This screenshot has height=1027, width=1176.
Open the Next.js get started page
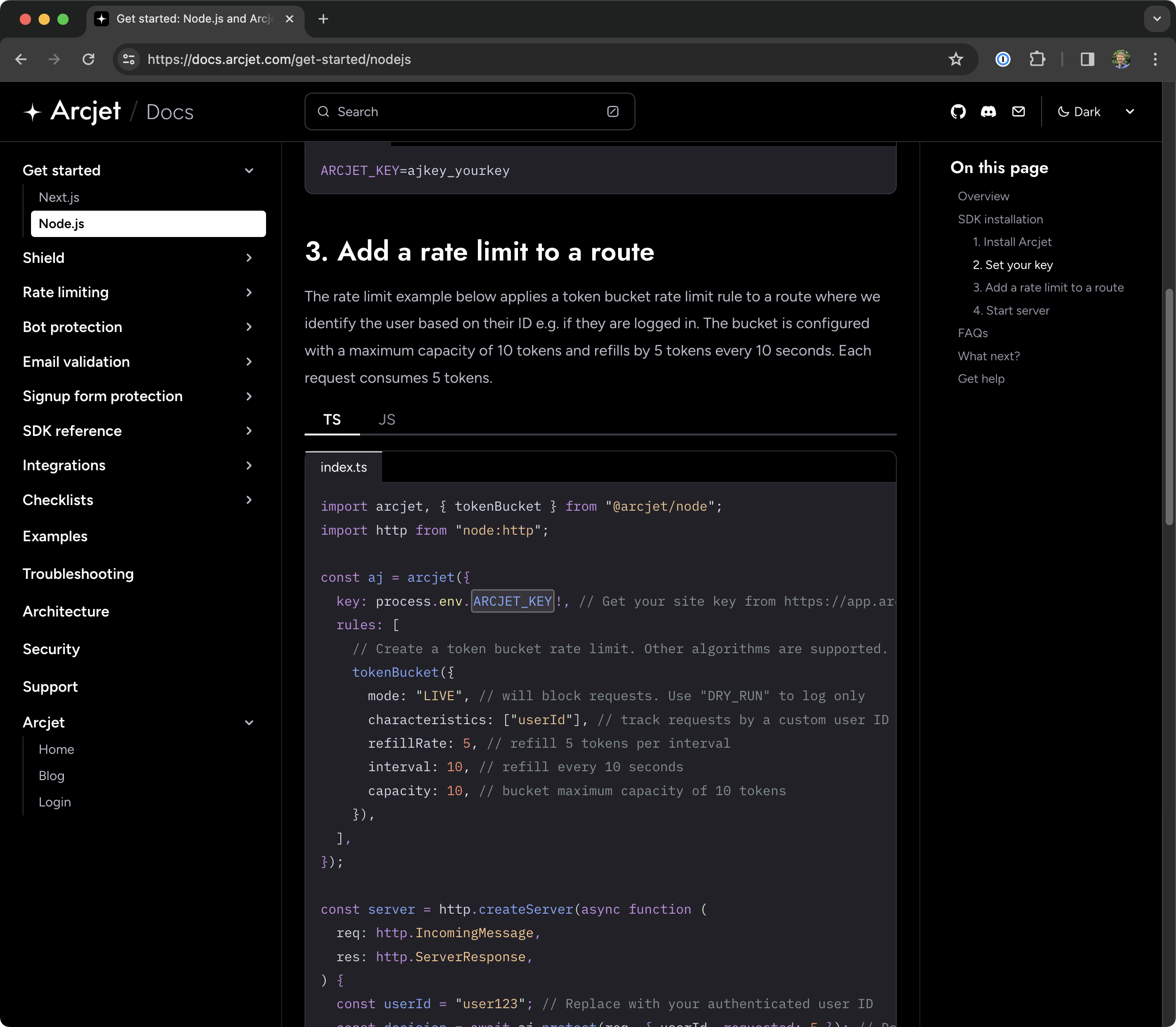pos(59,197)
